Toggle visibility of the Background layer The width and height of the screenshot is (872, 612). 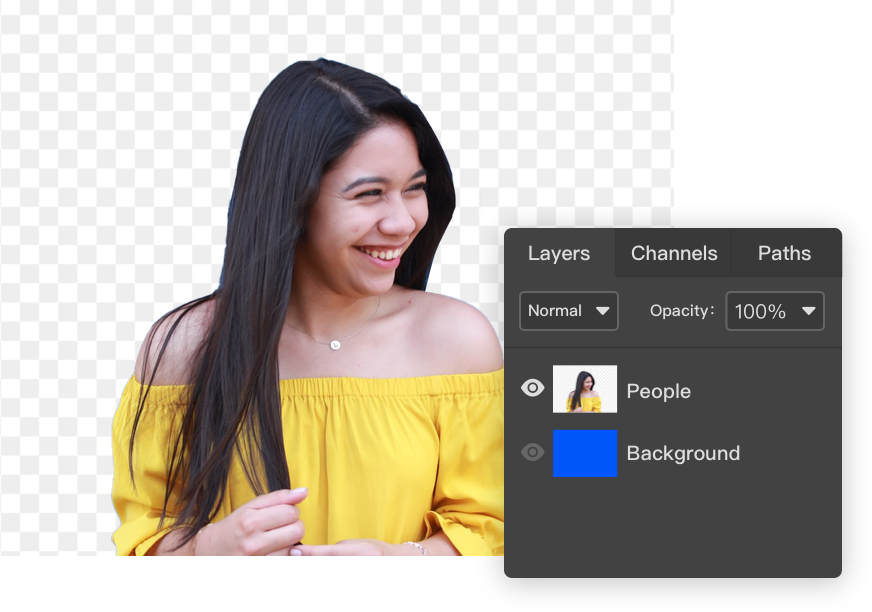coord(532,453)
